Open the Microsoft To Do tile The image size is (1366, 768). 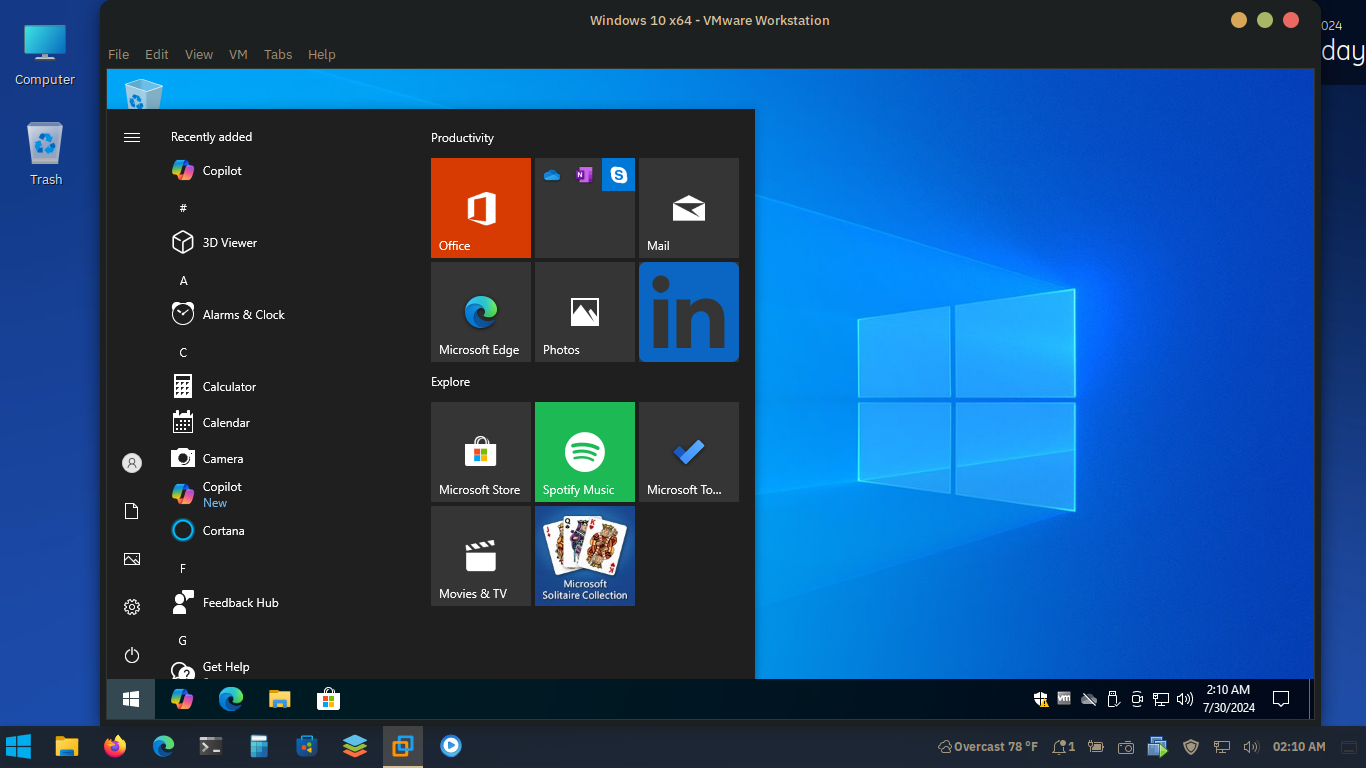[x=689, y=452]
